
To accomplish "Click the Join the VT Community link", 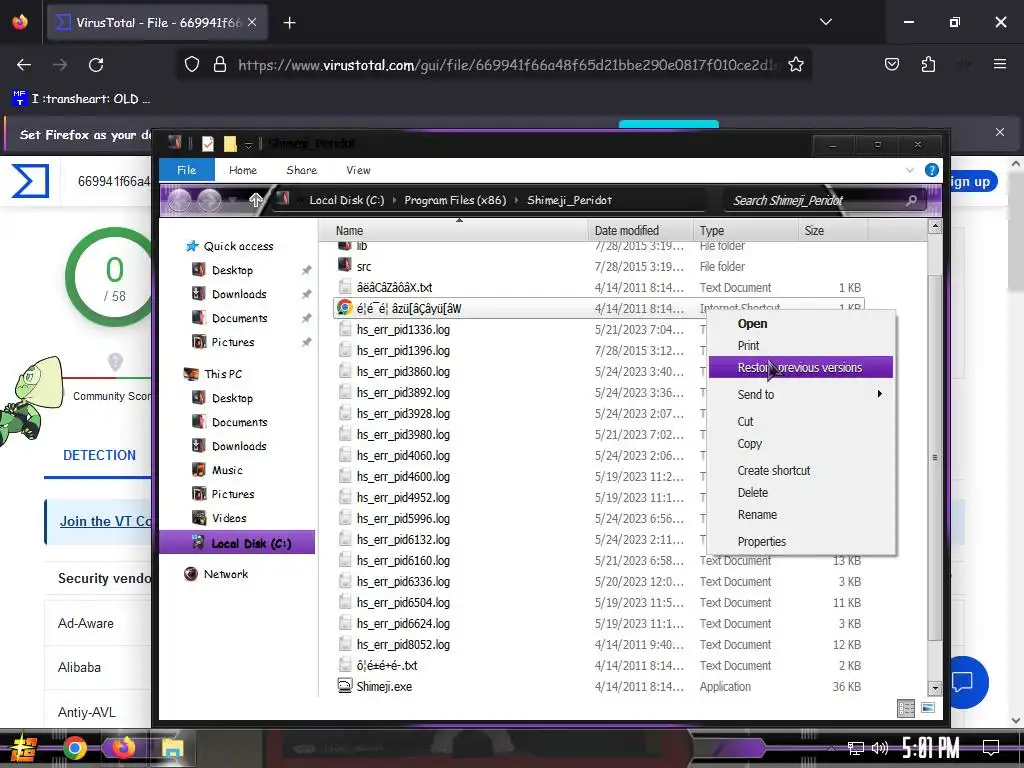I will pyautogui.click(x=105, y=521).
